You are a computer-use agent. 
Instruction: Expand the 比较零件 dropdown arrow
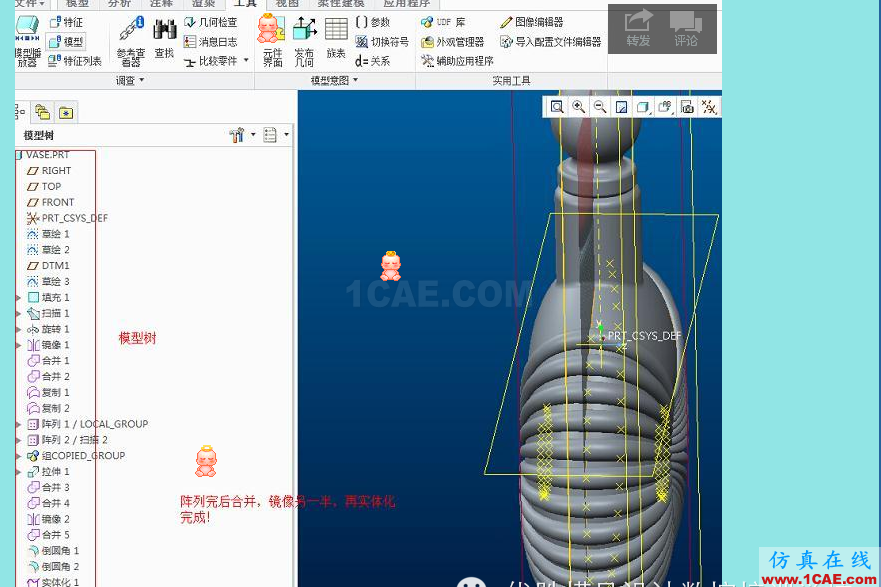(x=246, y=60)
